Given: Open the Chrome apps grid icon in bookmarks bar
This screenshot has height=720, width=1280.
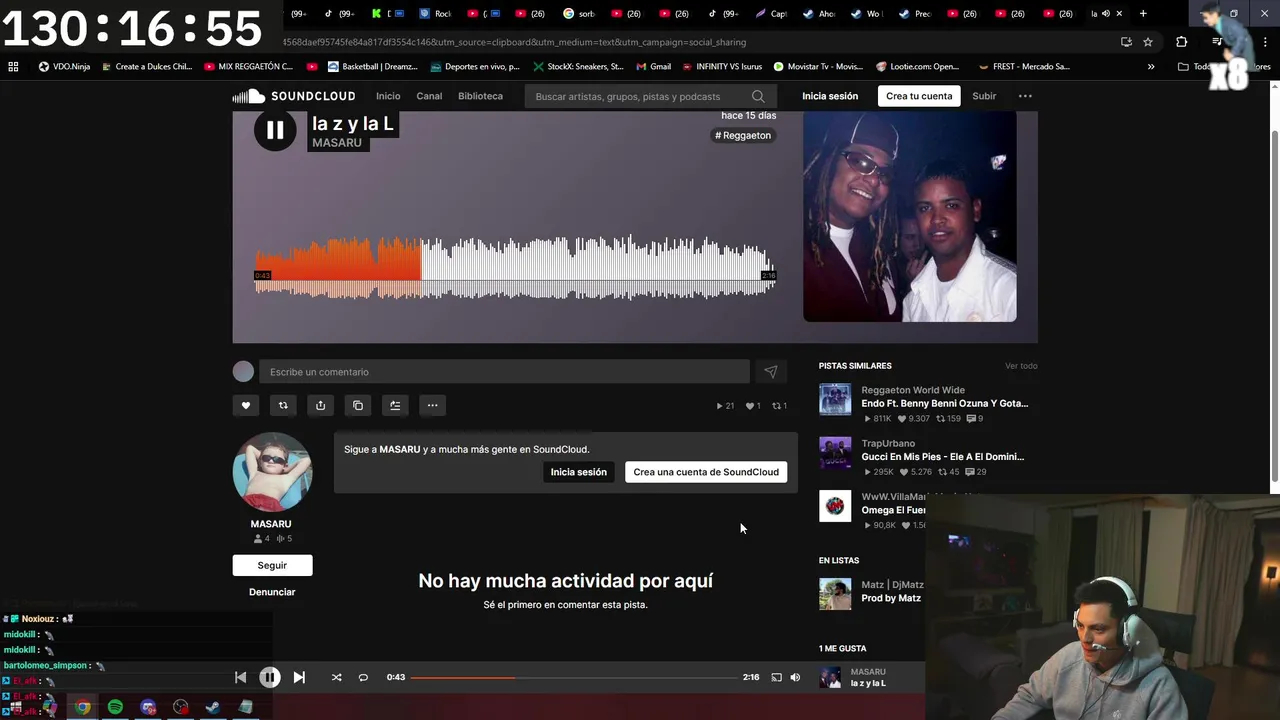Looking at the screenshot, I should [x=13, y=67].
